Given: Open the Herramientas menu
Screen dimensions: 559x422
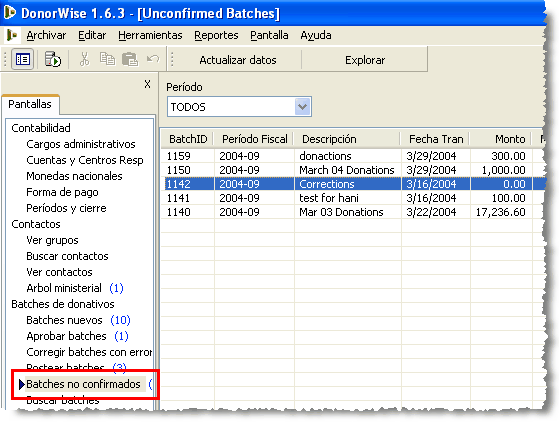Looking at the screenshot, I should 150,35.
